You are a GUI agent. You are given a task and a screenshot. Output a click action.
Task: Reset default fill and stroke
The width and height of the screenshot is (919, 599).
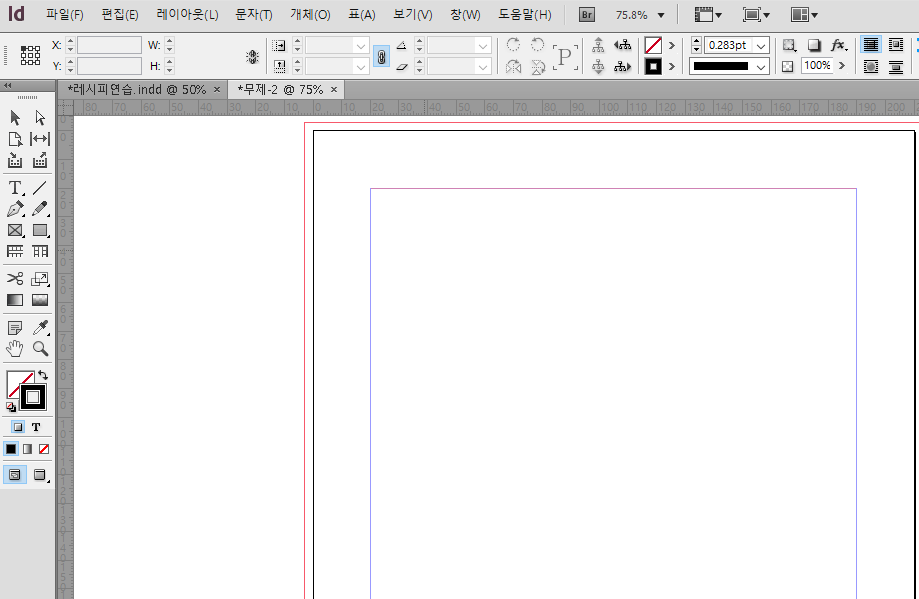(11, 407)
